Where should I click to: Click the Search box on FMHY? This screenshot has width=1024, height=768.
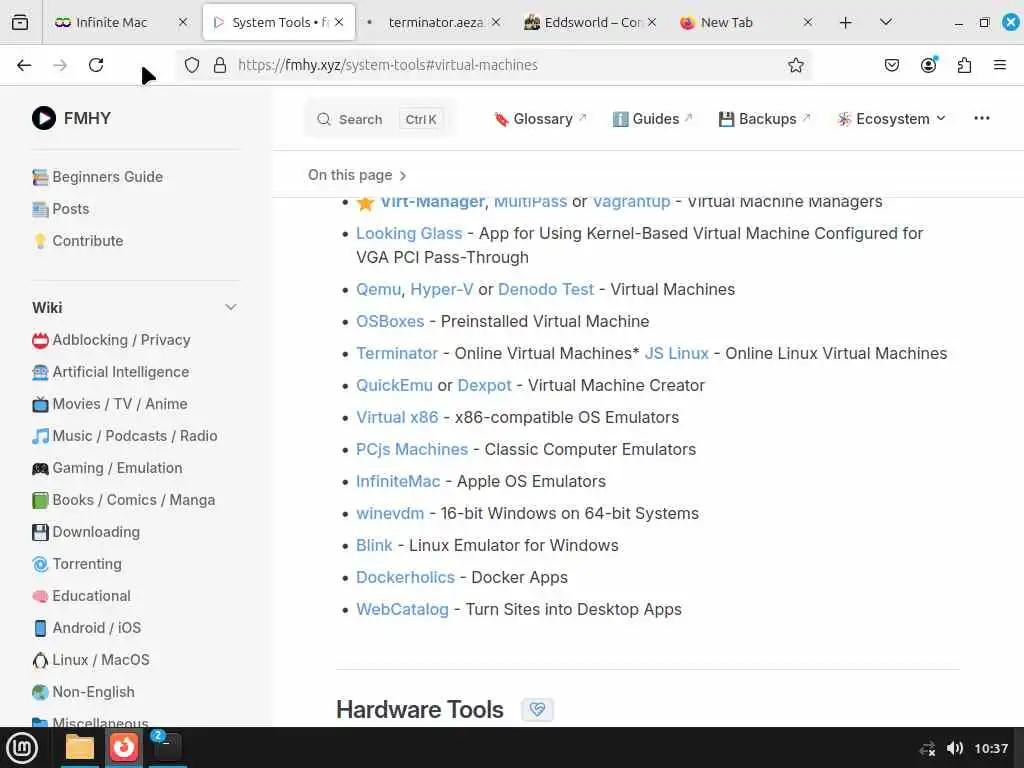[379, 120]
